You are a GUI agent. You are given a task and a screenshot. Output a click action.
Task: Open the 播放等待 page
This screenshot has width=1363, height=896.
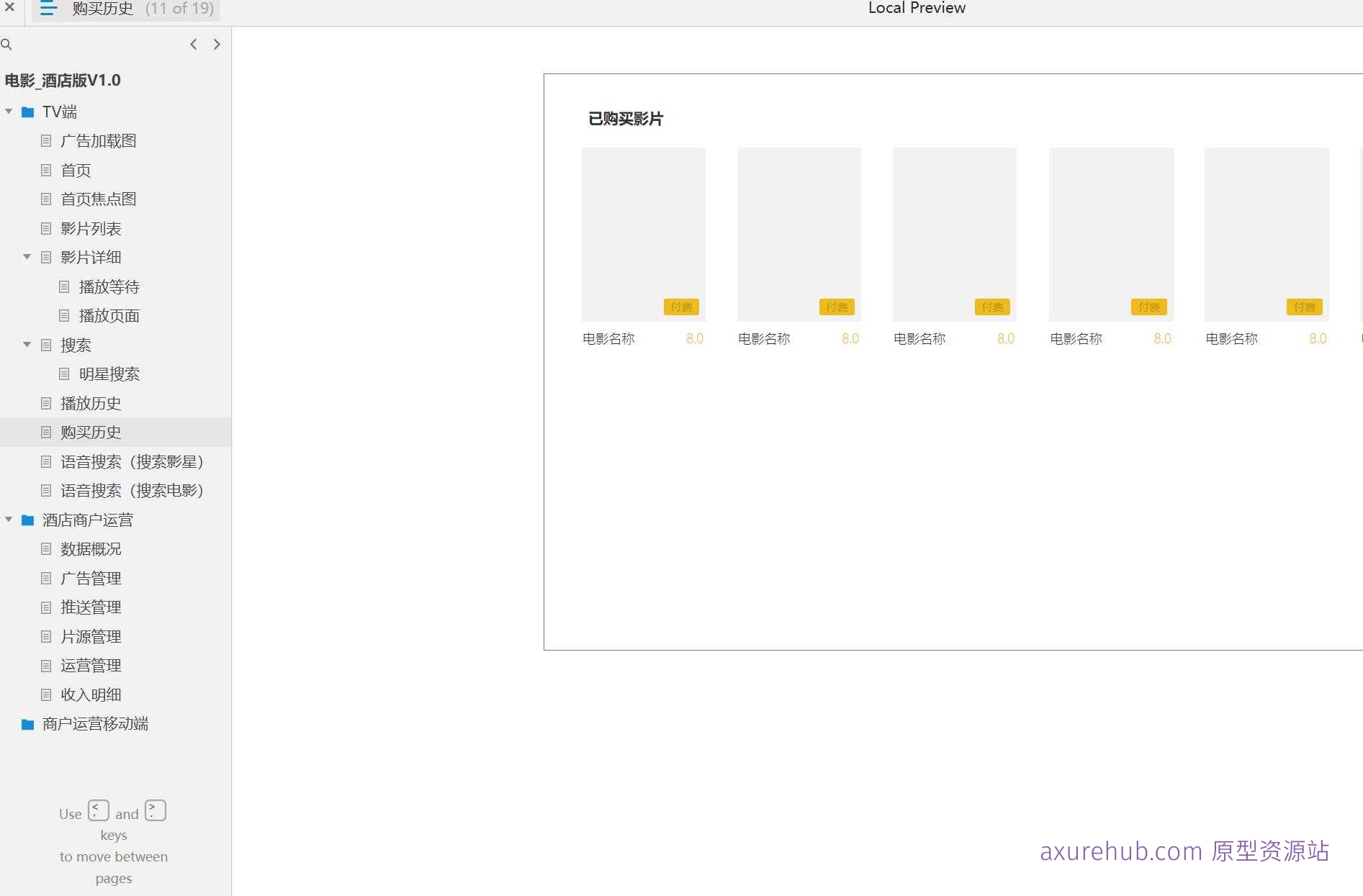pyautogui.click(x=109, y=287)
